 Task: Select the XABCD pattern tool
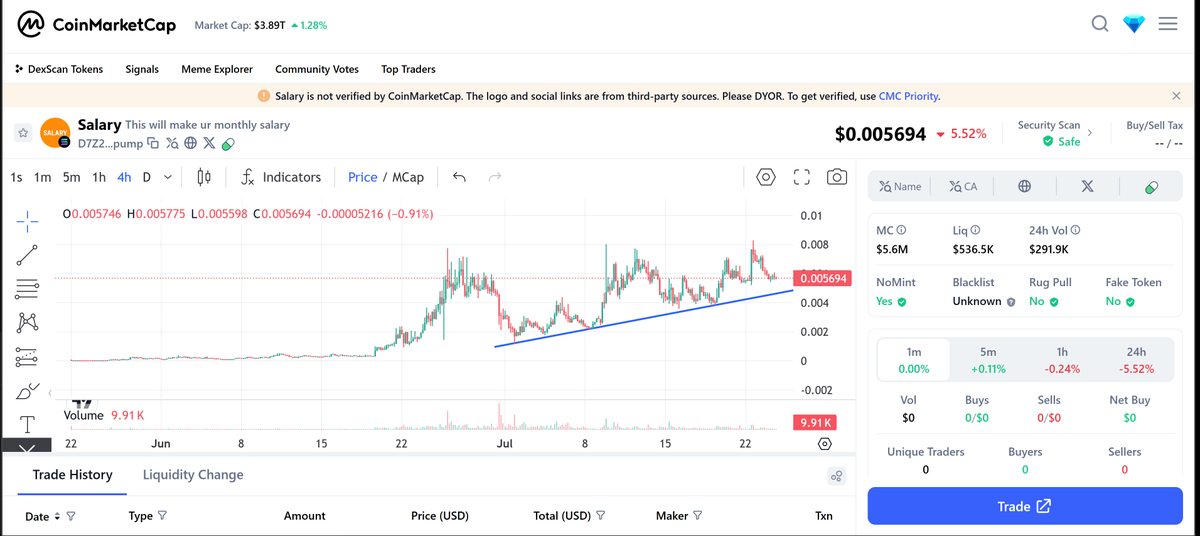coord(27,322)
